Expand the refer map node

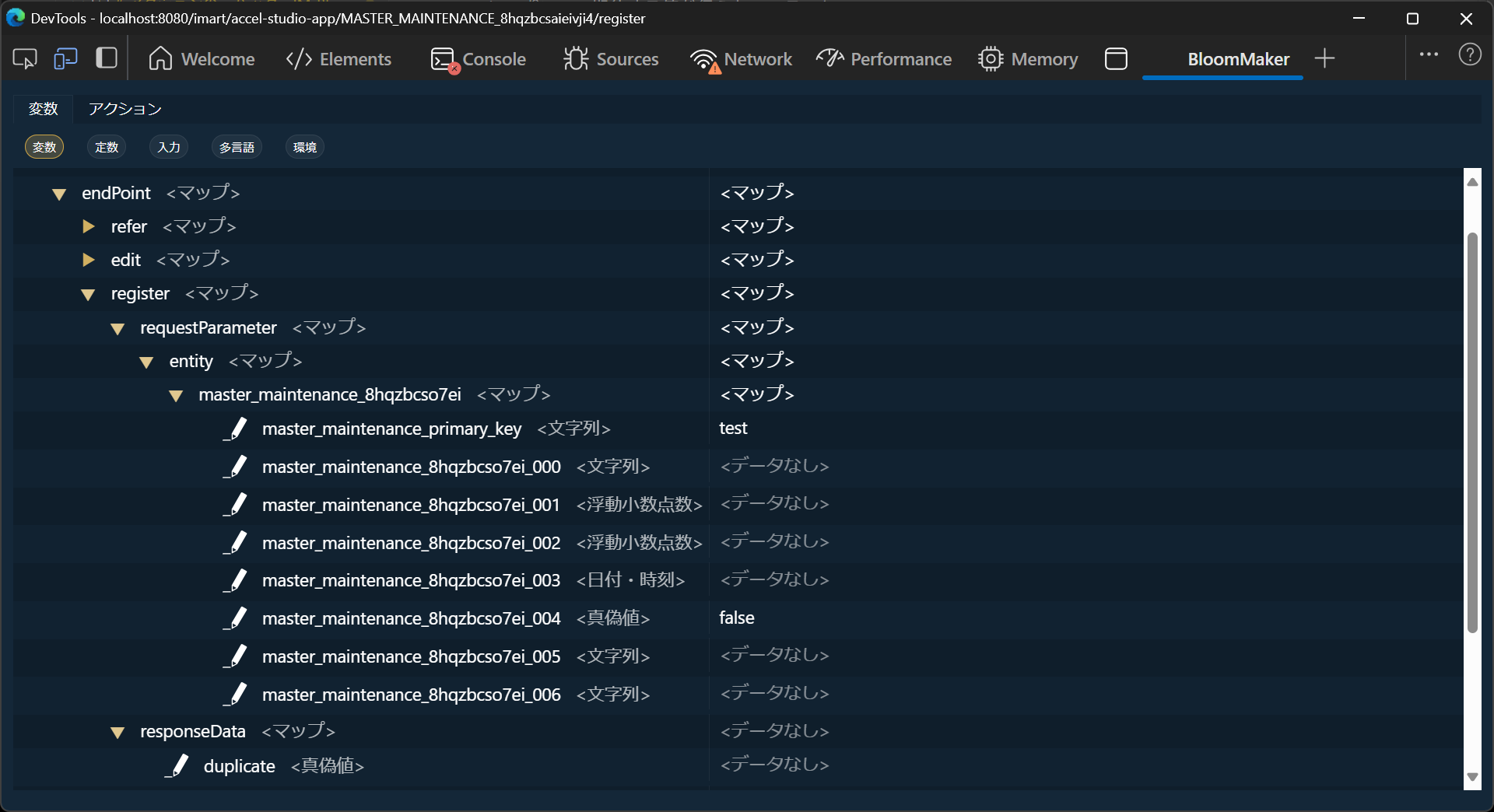point(89,226)
